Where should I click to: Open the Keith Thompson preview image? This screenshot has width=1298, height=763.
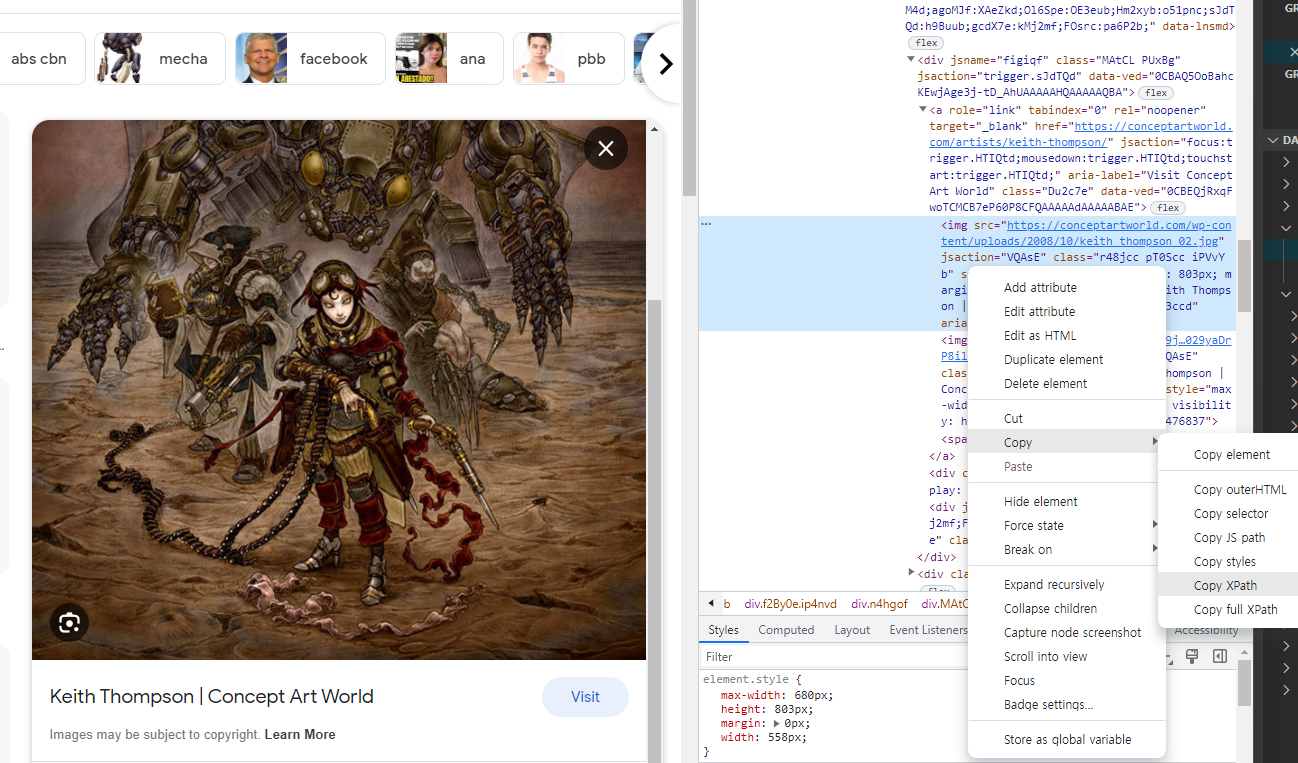(x=339, y=390)
